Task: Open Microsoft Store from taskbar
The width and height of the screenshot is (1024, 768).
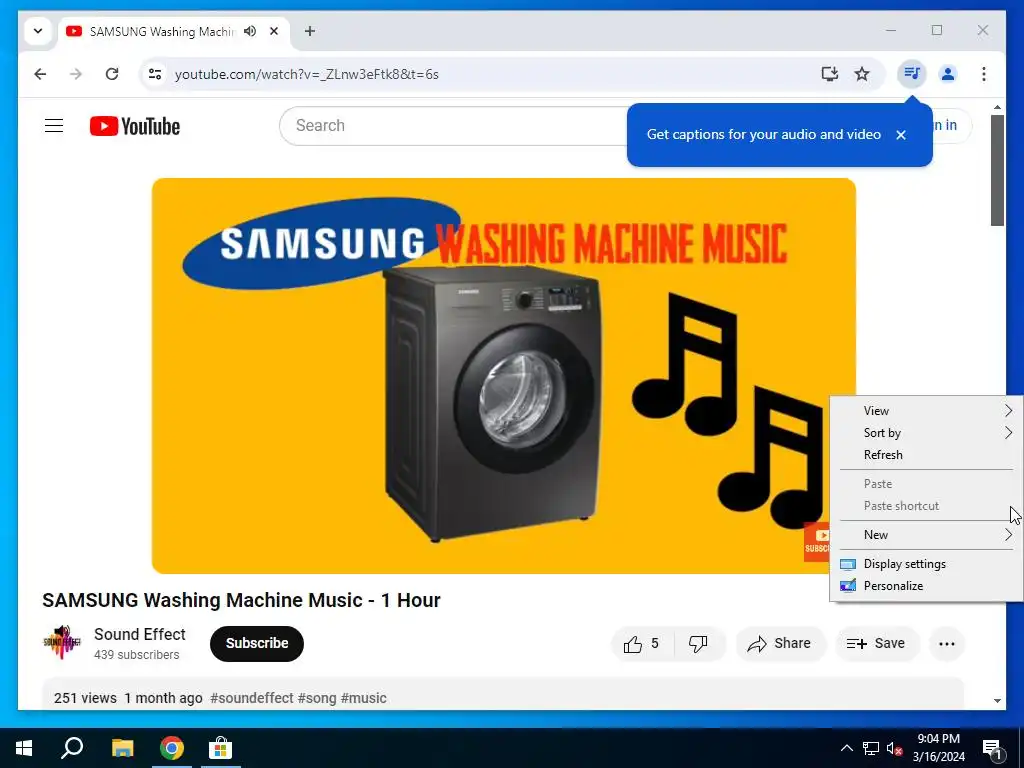Action: pos(221,748)
